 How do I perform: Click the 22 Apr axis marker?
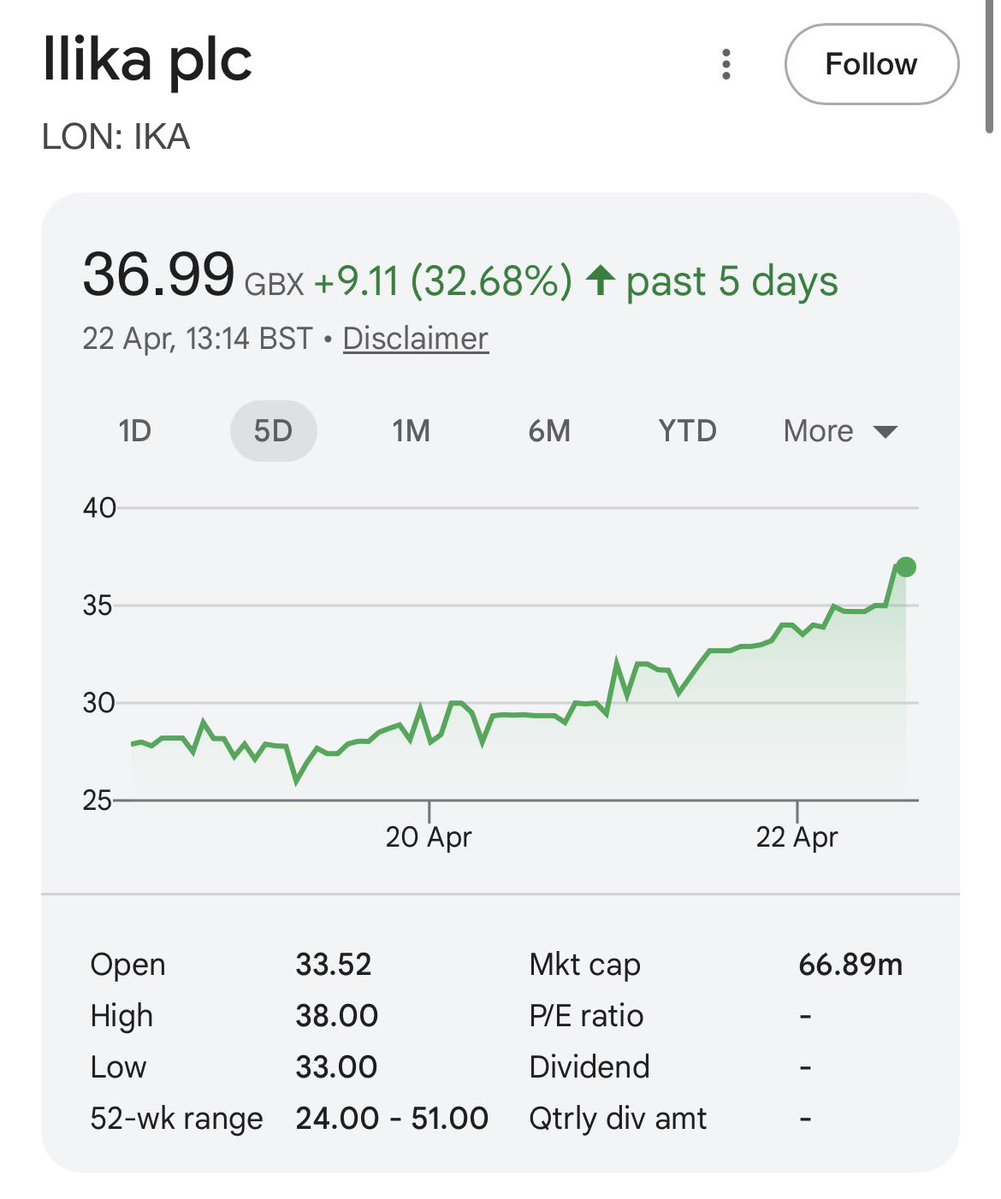pos(797,837)
